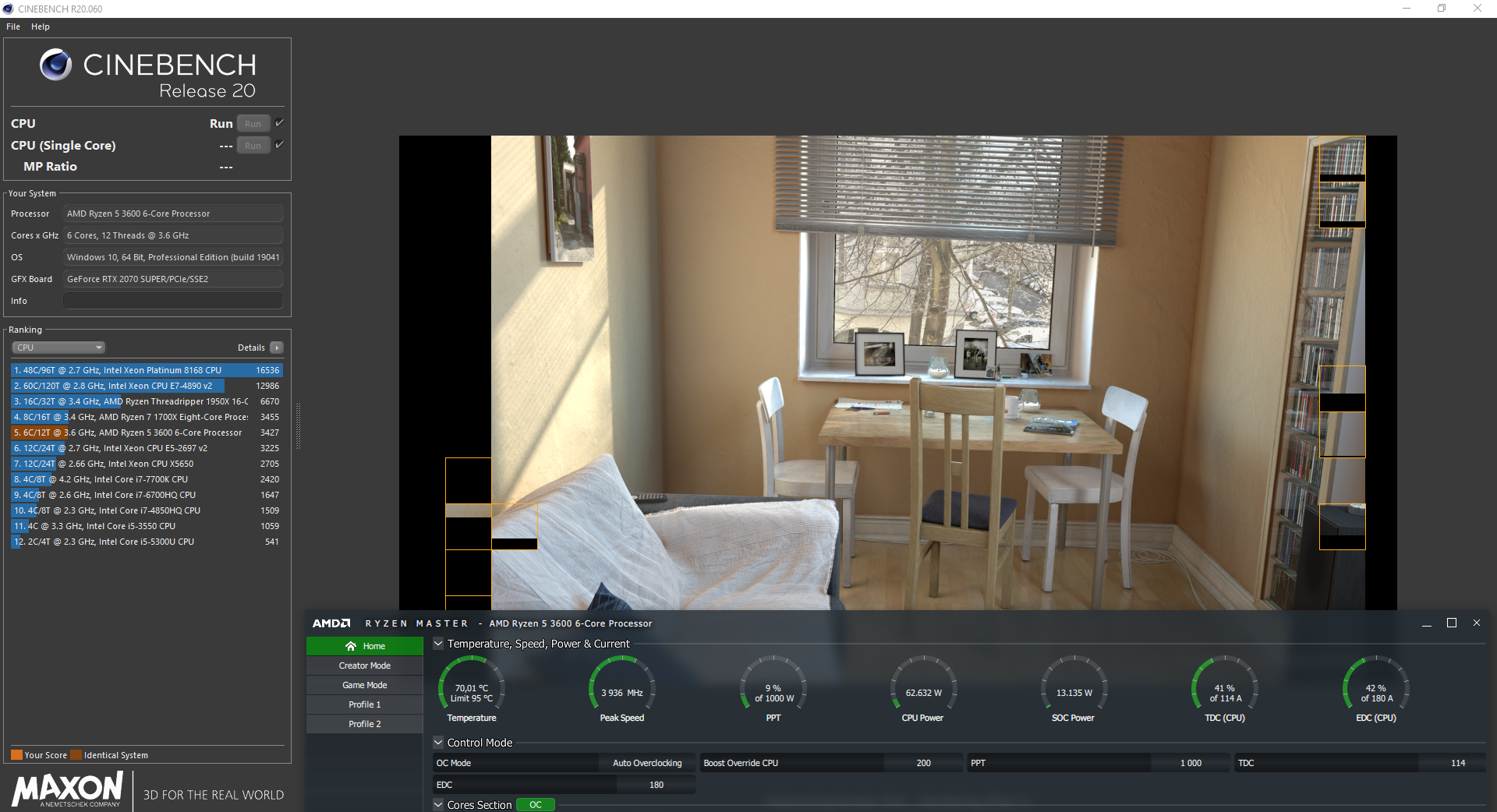
Task: Minimize the Cinebench window
Action: (x=1407, y=9)
